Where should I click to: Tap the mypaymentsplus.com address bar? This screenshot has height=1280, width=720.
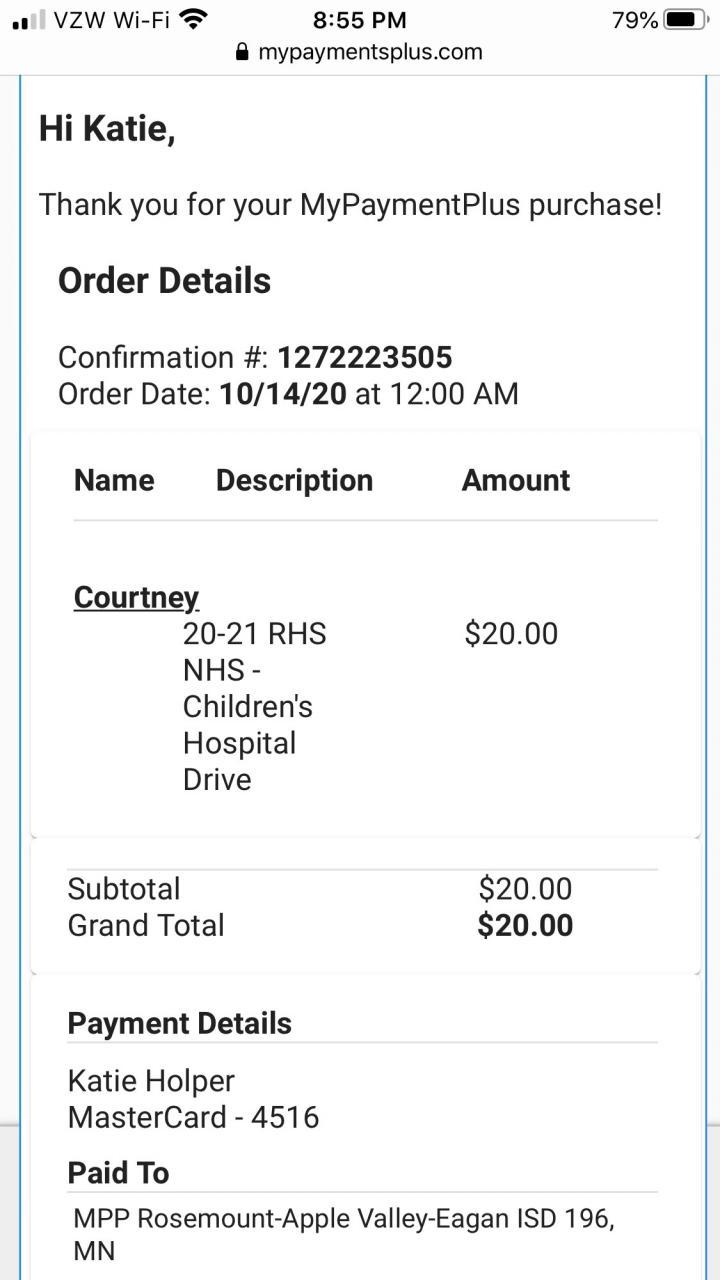[370, 52]
